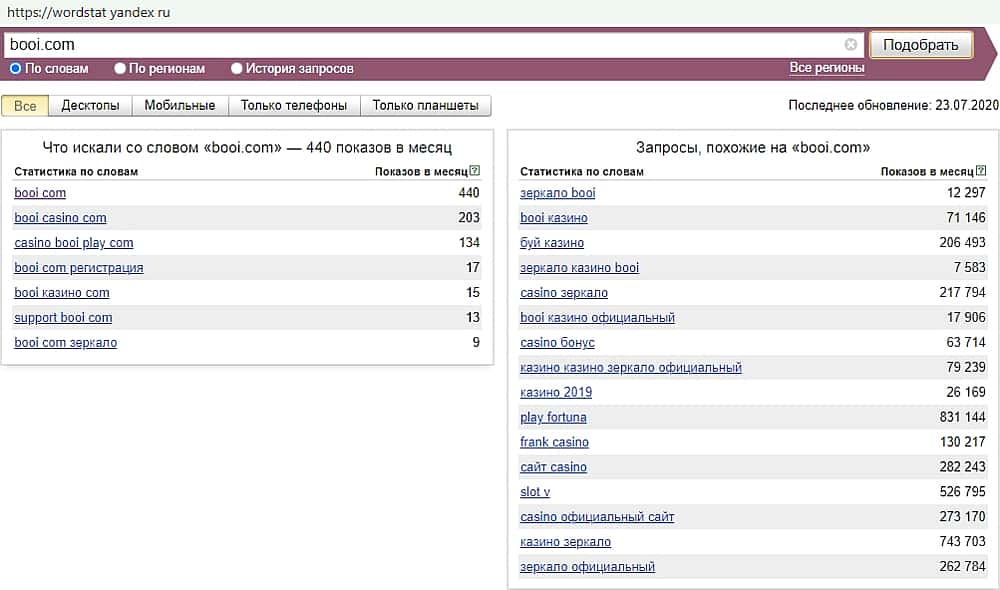Switch to the "Мобильные" tab
The width and height of the screenshot is (1000, 590).
coord(180,106)
